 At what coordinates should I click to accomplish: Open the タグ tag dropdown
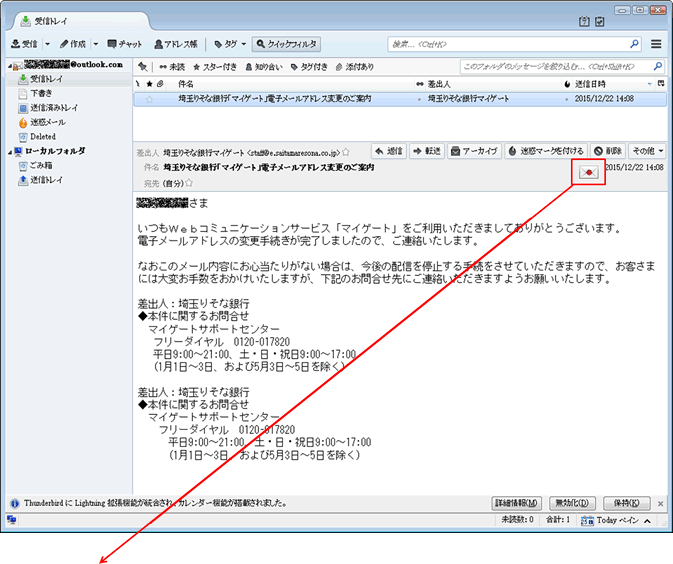pyautogui.click(x=230, y=44)
